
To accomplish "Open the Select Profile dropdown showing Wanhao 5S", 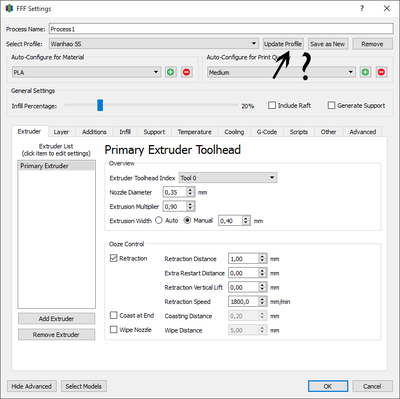I will [154, 44].
